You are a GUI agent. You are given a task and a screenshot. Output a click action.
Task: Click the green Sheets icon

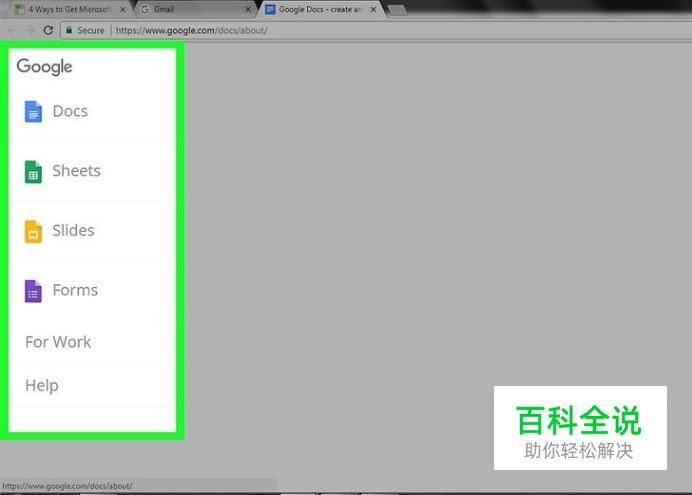pyautogui.click(x=33, y=171)
